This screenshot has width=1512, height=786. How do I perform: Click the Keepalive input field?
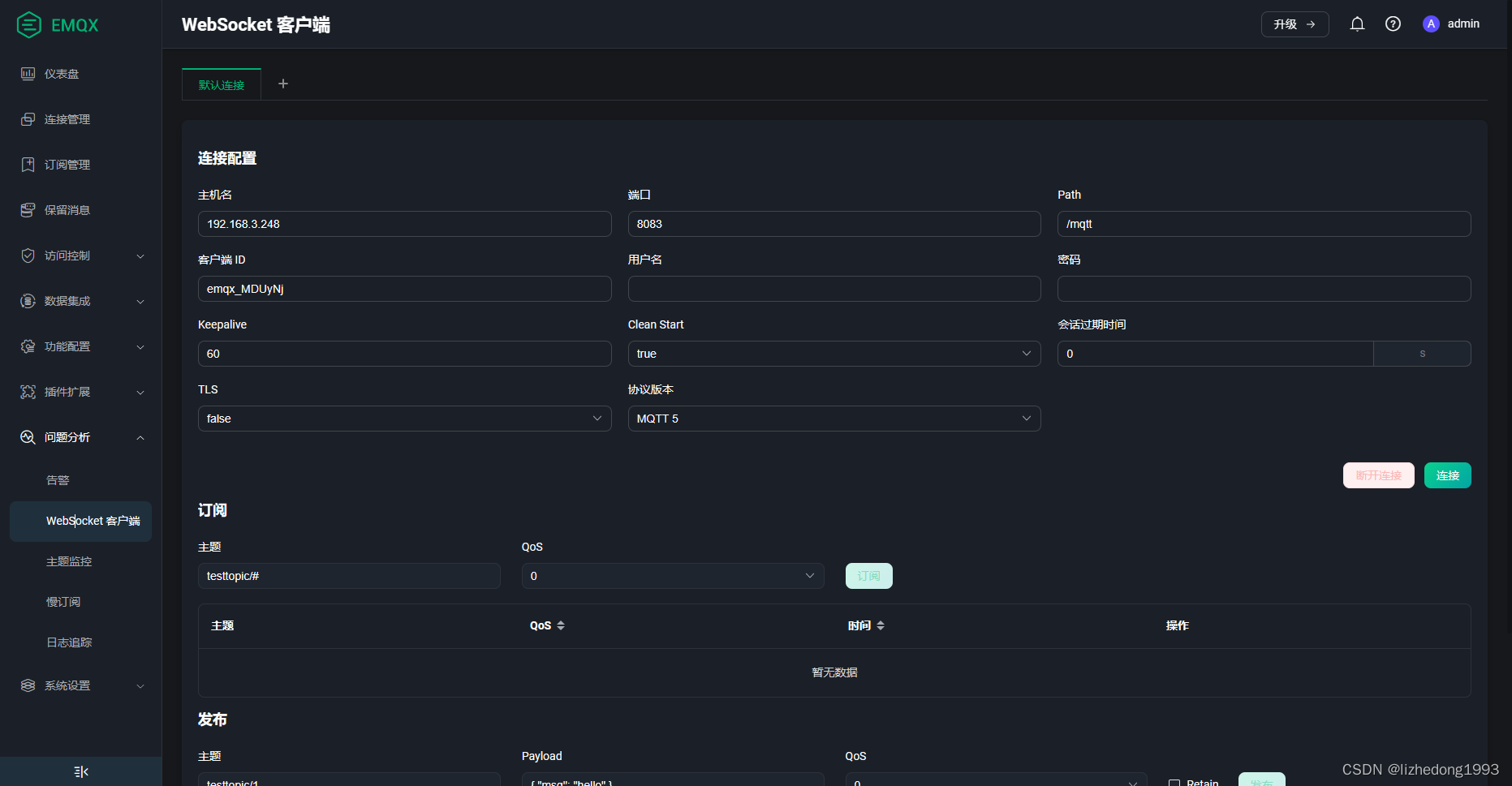click(404, 354)
